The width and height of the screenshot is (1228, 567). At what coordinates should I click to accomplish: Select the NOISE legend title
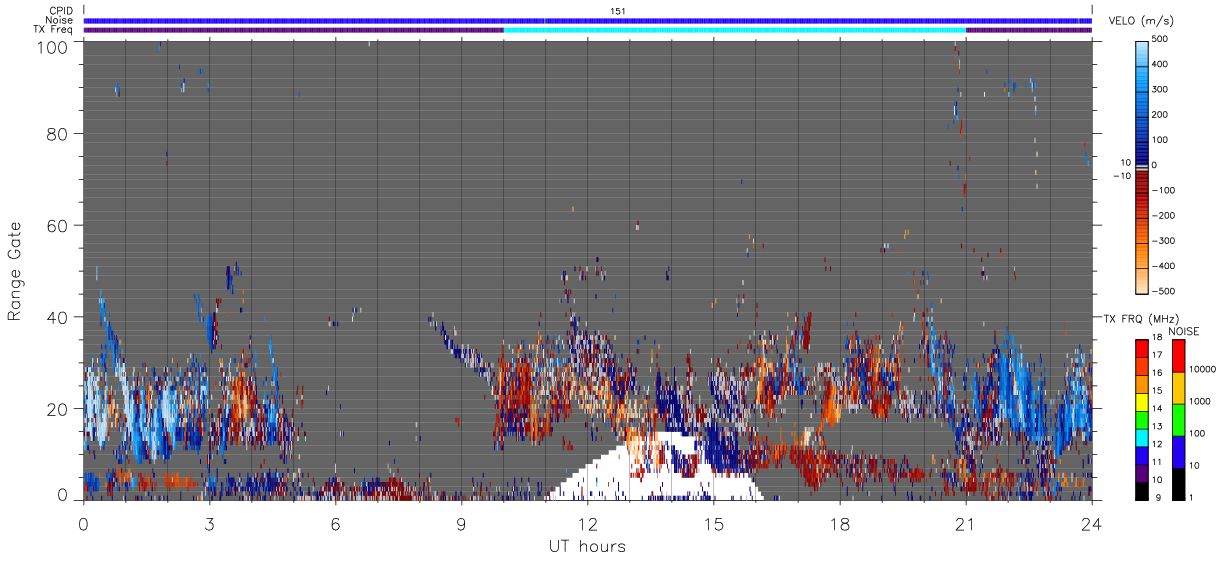1185,330
